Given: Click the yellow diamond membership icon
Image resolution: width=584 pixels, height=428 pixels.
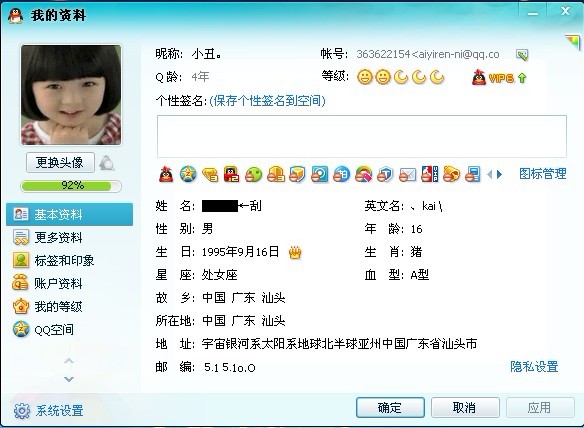Looking at the screenshot, I should click(x=210, y=174).
